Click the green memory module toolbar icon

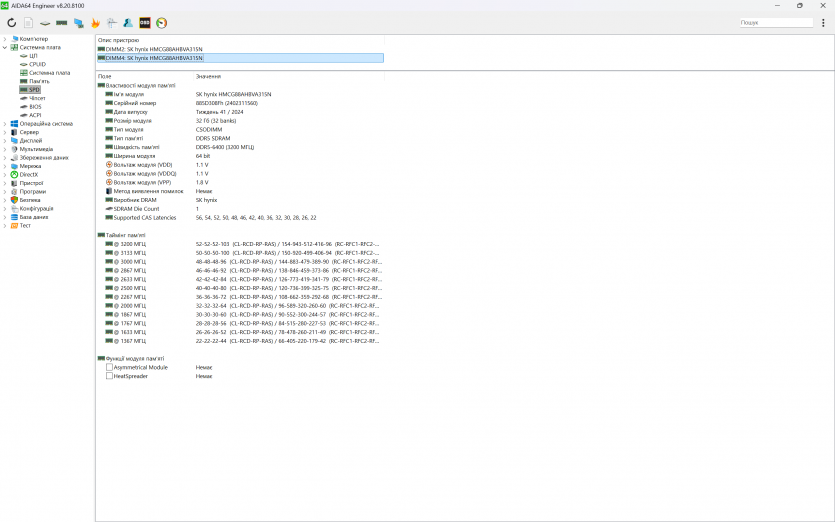pos(62,22)
